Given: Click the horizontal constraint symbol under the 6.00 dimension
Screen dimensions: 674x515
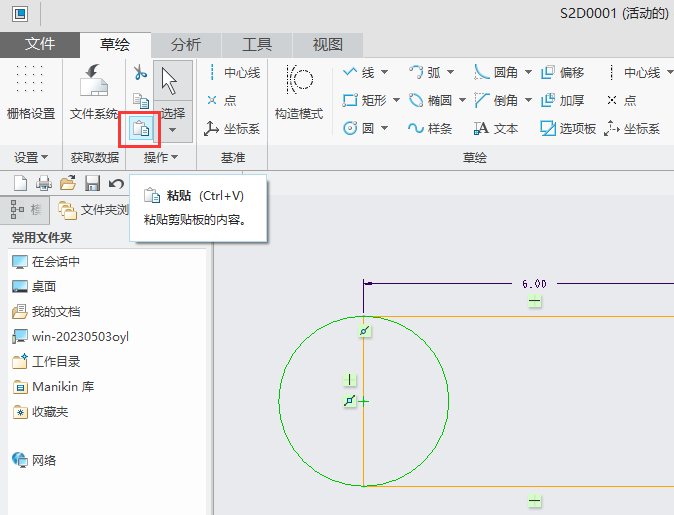Looking at the screenshot, I should [x=534, y=301].
